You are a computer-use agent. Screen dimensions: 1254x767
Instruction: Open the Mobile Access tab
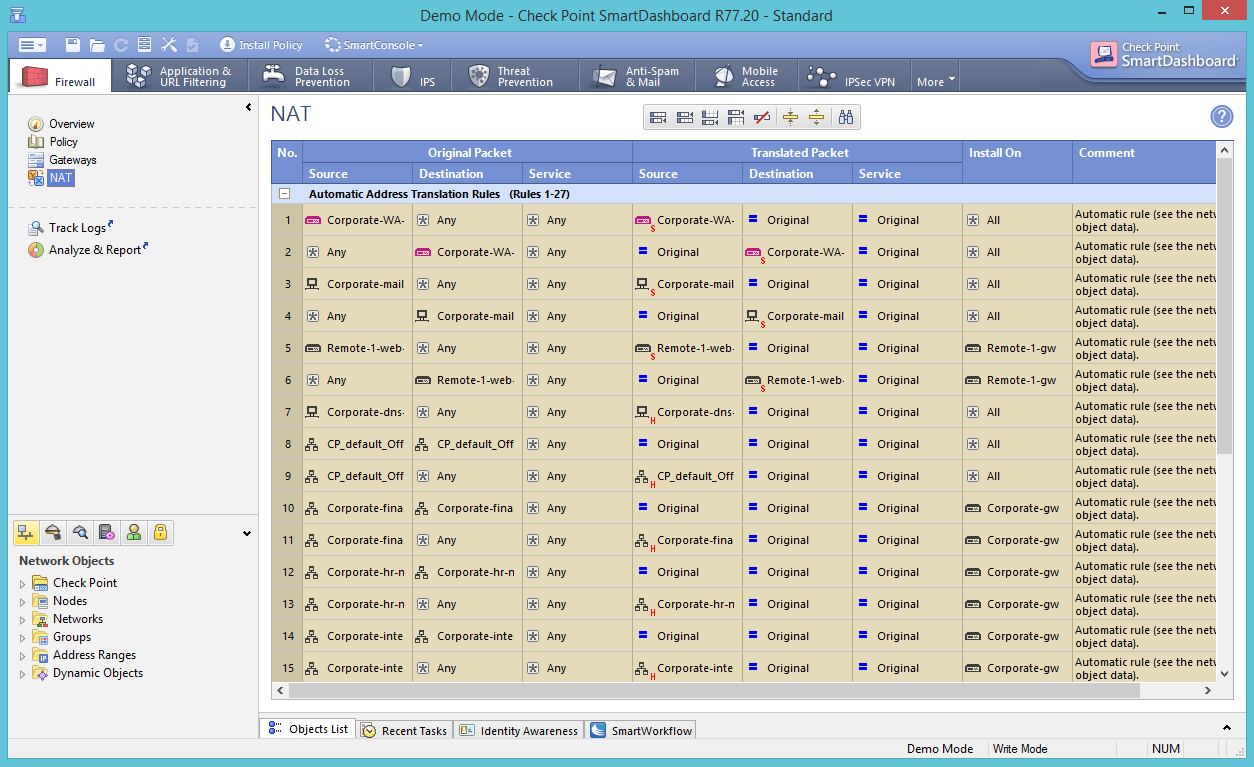pos(748,77)
